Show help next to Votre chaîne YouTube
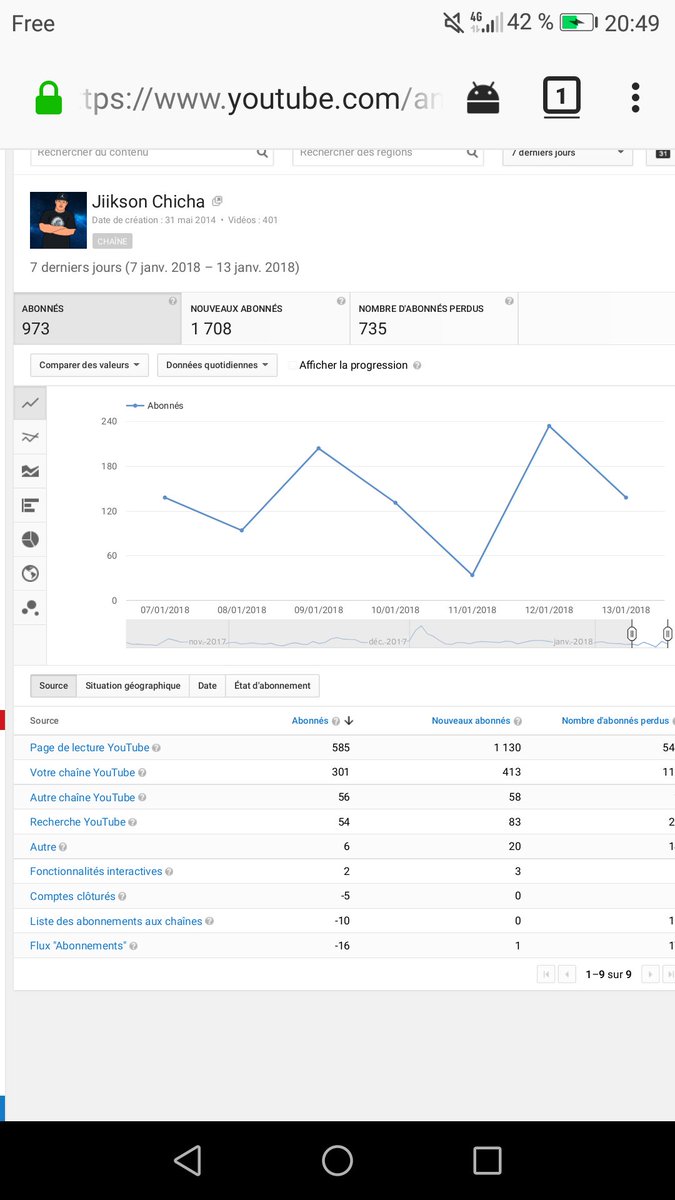This screenshot has height=1200, width=675. (x=142, y=773)
